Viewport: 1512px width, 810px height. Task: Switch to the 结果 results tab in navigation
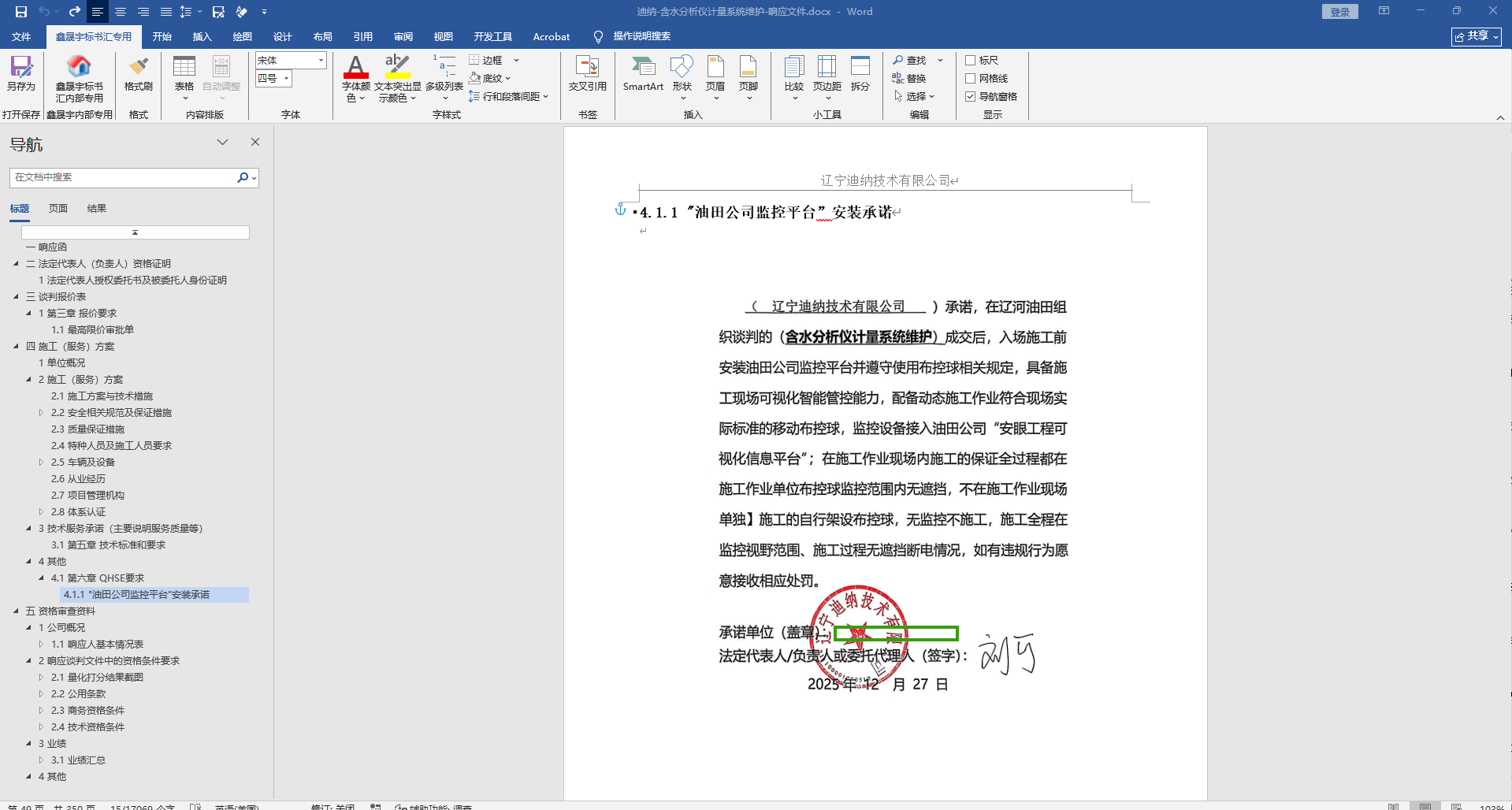[97, 209]
